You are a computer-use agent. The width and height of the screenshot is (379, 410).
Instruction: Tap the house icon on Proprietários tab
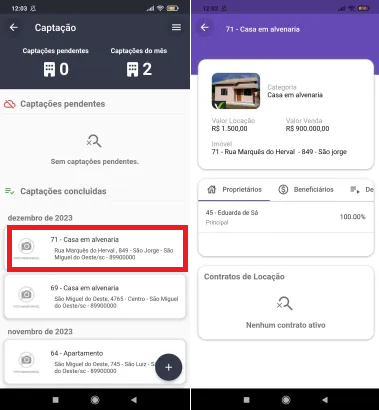tap(212, 190)
